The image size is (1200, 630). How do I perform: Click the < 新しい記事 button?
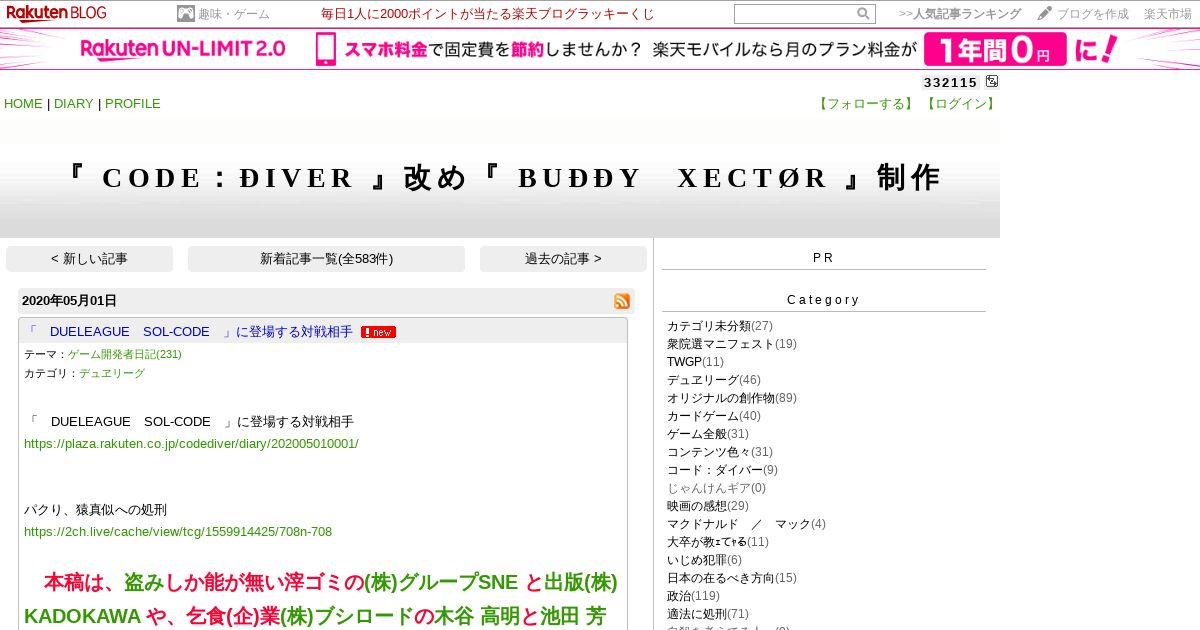[89, 259]
